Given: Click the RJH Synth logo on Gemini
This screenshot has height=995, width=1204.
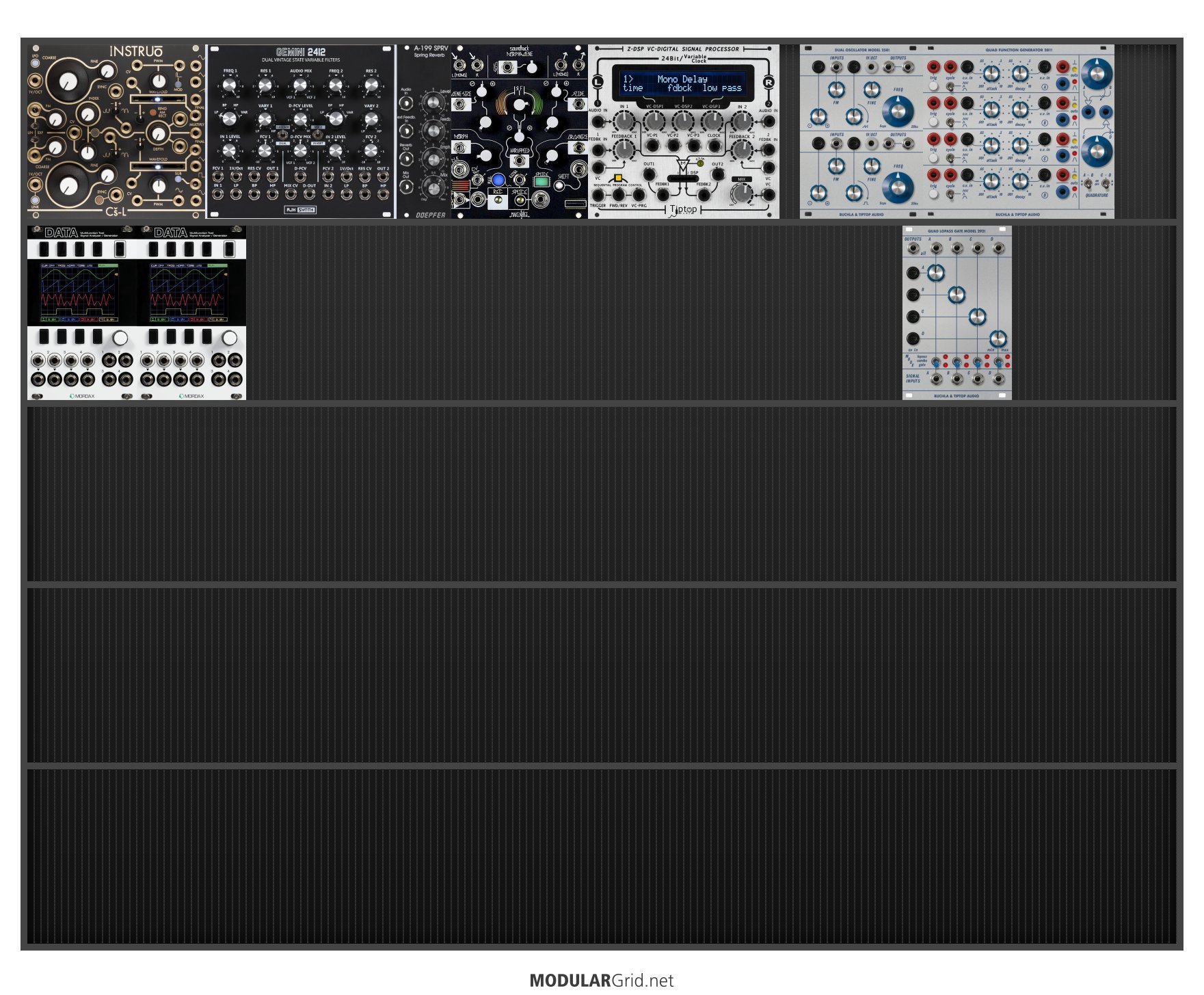Looking at the screenshot, I should point(300,209).
